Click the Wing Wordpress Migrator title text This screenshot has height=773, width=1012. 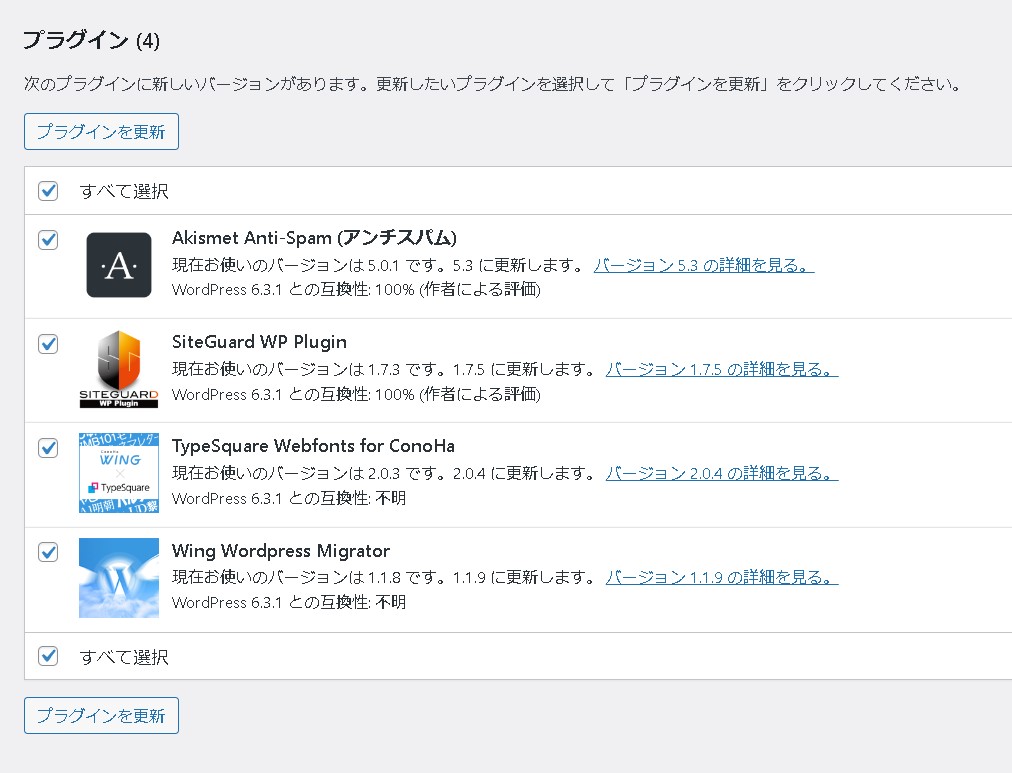pyautogui.click(x=281, y=551)
